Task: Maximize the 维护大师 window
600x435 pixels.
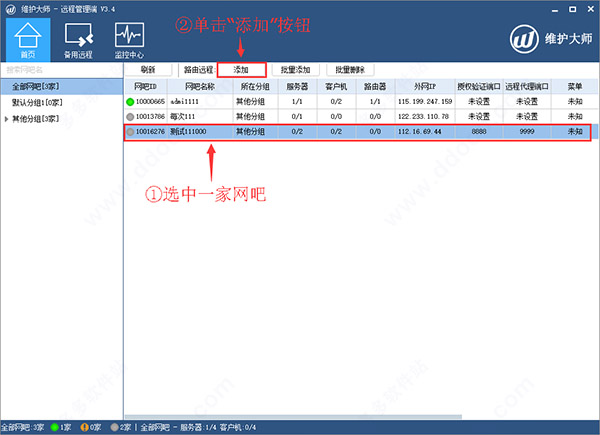Action: (572, 10)
